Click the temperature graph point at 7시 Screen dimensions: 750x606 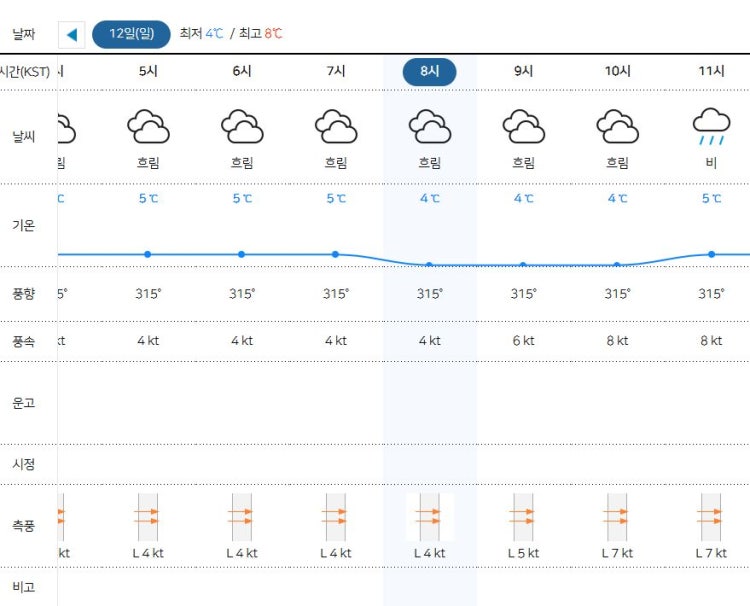[335, 254]
